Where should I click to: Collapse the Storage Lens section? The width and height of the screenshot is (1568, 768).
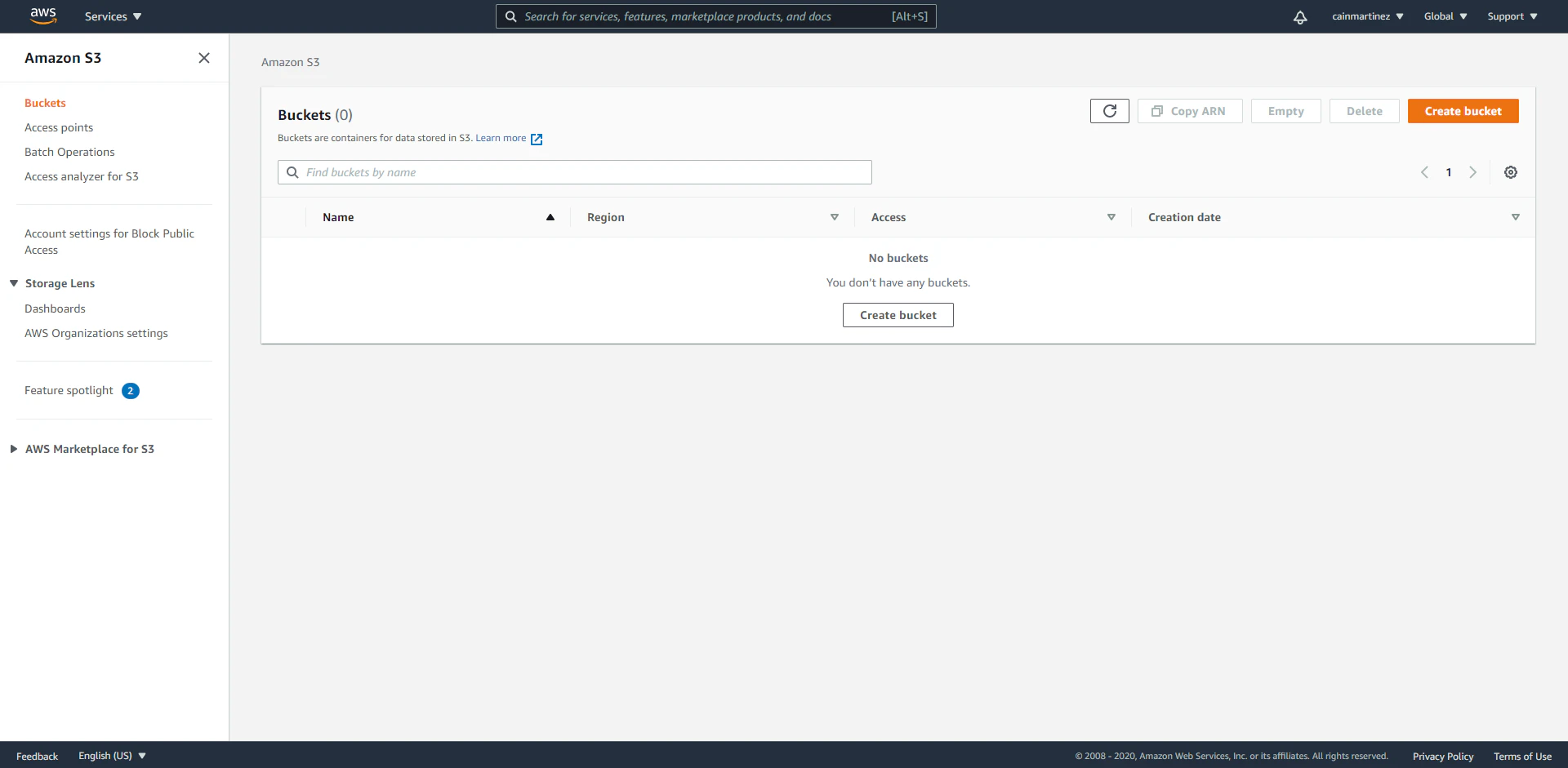point(12,283)
